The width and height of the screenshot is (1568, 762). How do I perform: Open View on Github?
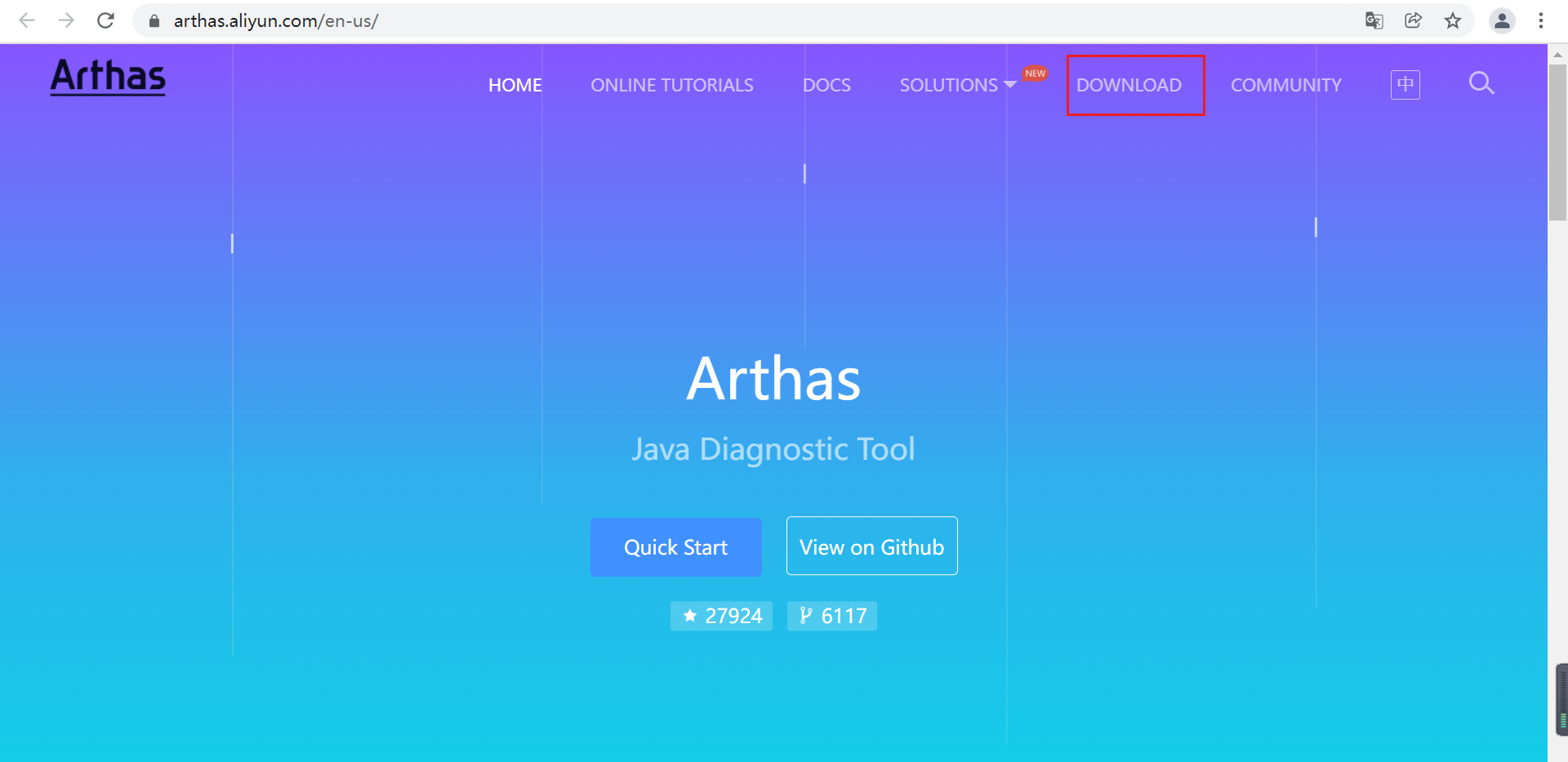pyautogui.click(x=871, y=546)
